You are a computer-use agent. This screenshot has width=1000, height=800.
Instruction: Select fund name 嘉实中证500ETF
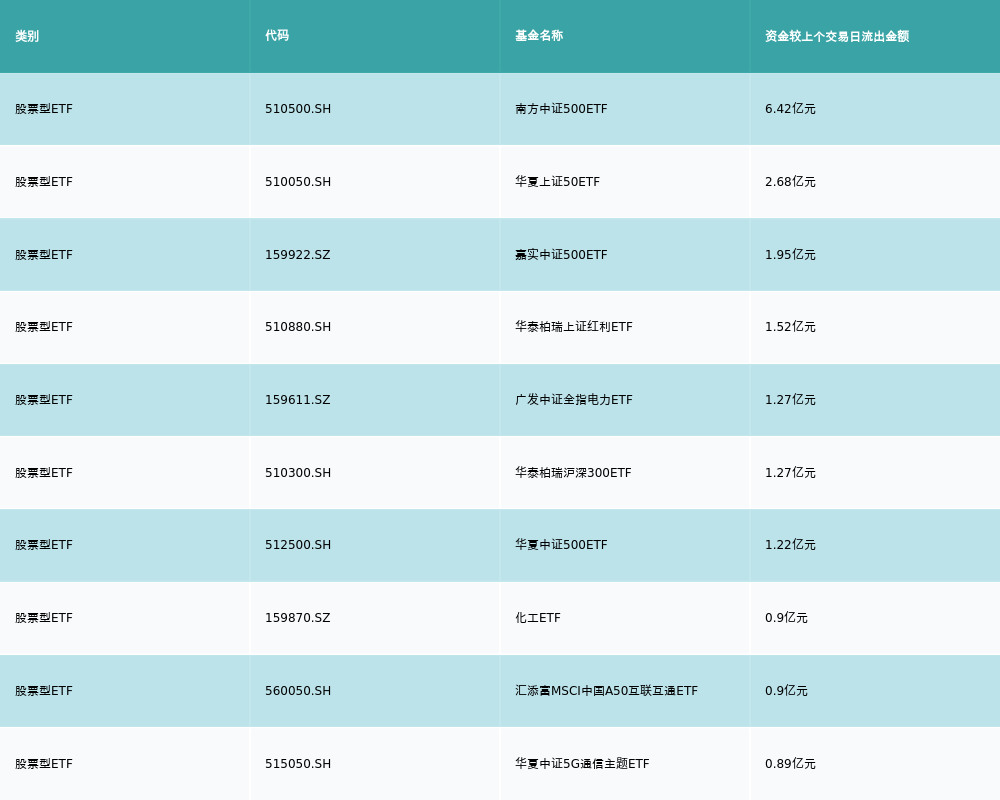pos(561,255)
